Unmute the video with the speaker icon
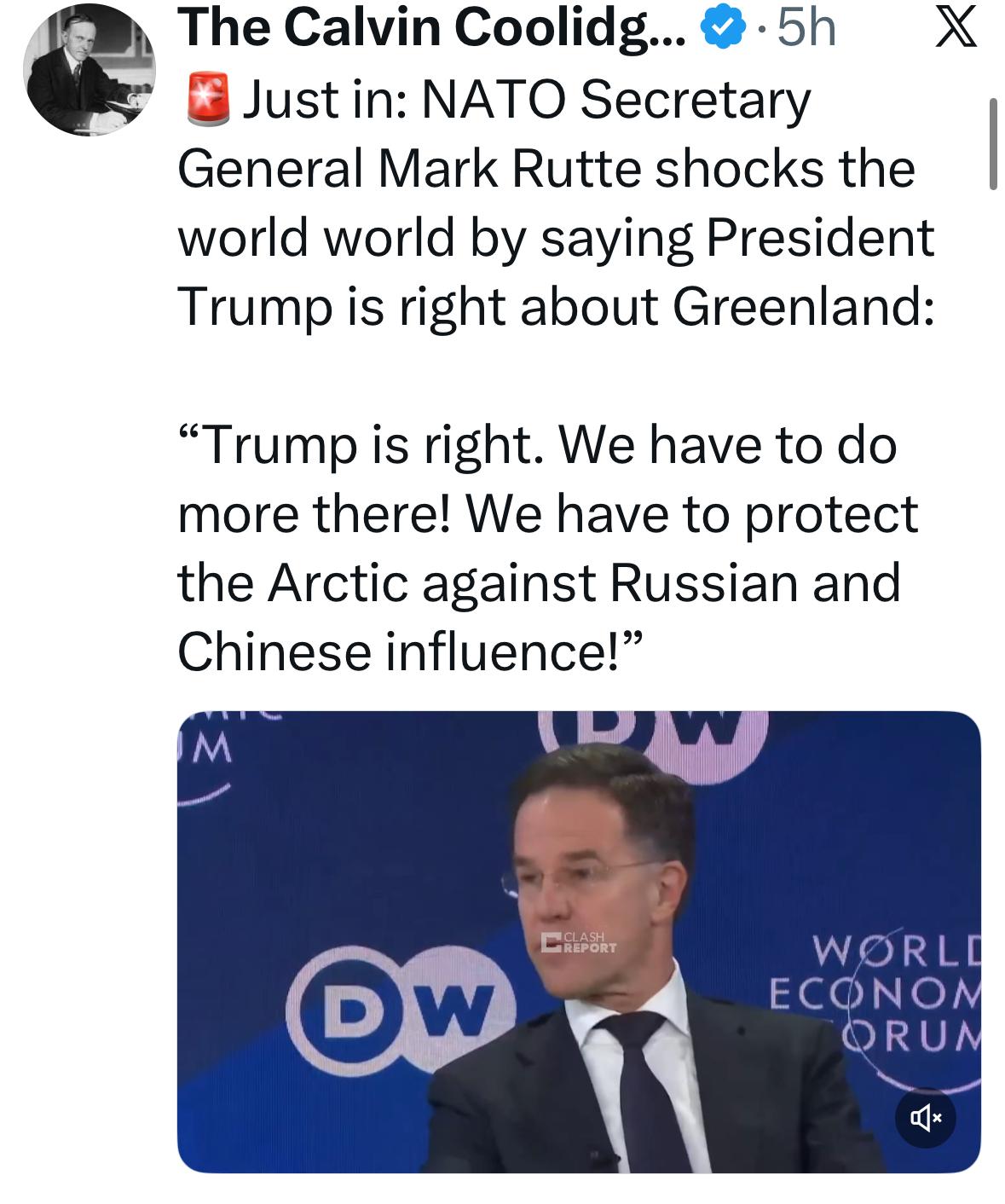1005x1204 pixels. pos(925,1116)
